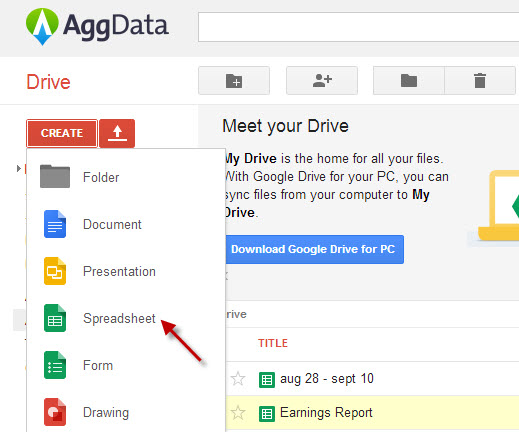519x432 pixels.
Task: Click the spreadsheet icon beside aug 28 - sept 10
Action: coord(267,380)
